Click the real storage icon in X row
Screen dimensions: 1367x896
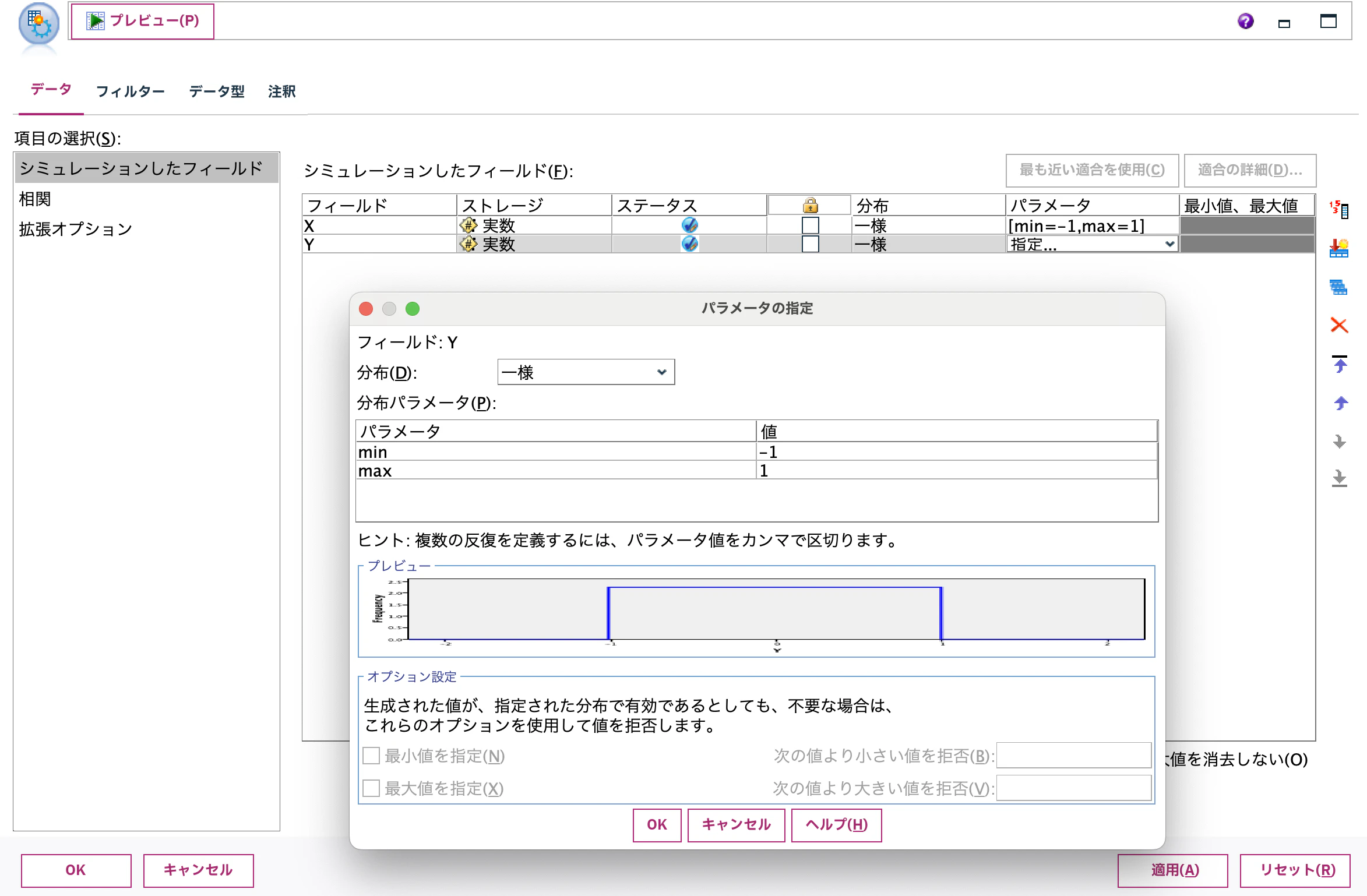click(468, 225)
